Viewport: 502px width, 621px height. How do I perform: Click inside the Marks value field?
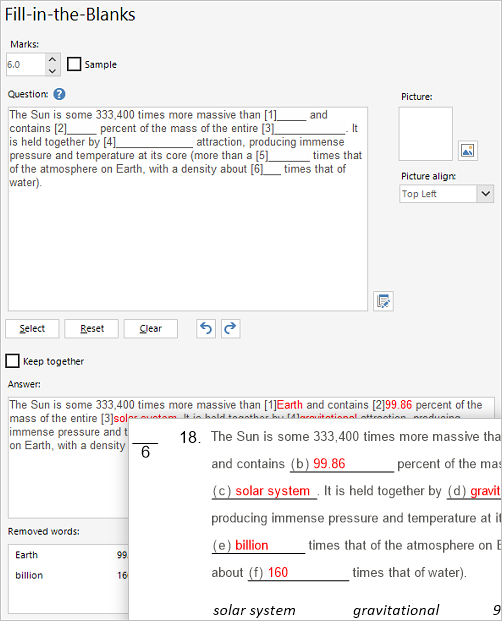tap(26, 65)
